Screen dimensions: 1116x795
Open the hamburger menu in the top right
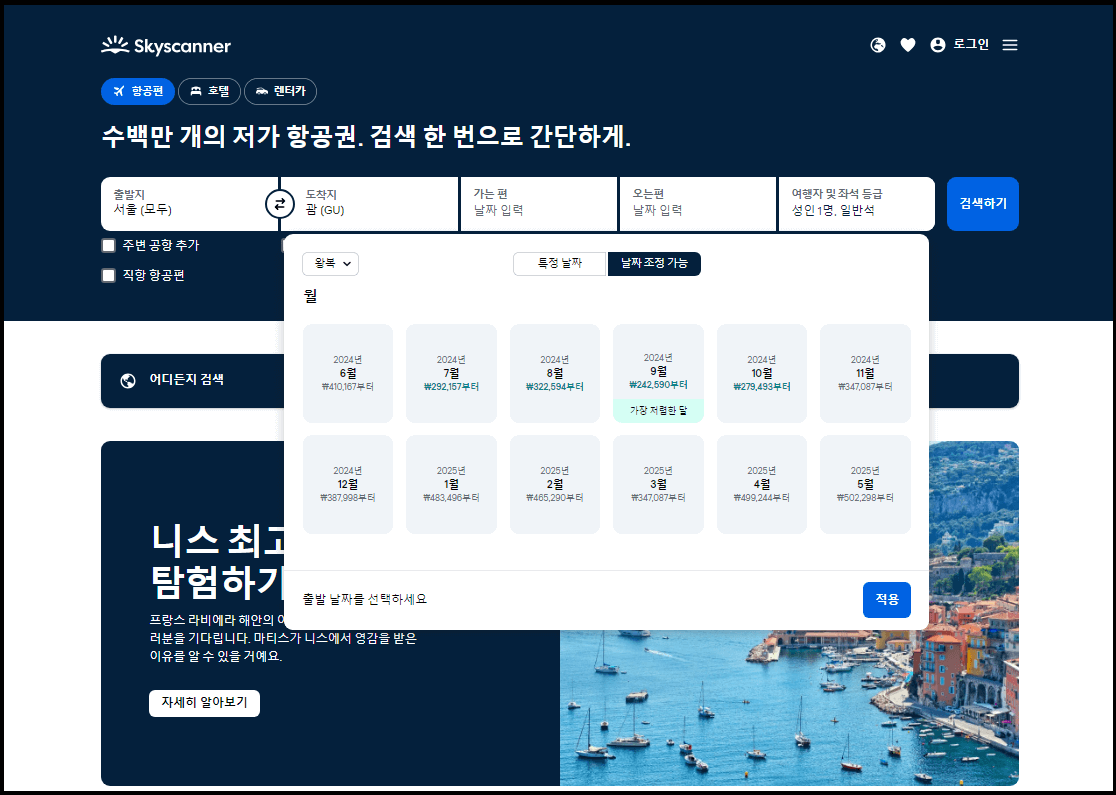(1009, 45)
